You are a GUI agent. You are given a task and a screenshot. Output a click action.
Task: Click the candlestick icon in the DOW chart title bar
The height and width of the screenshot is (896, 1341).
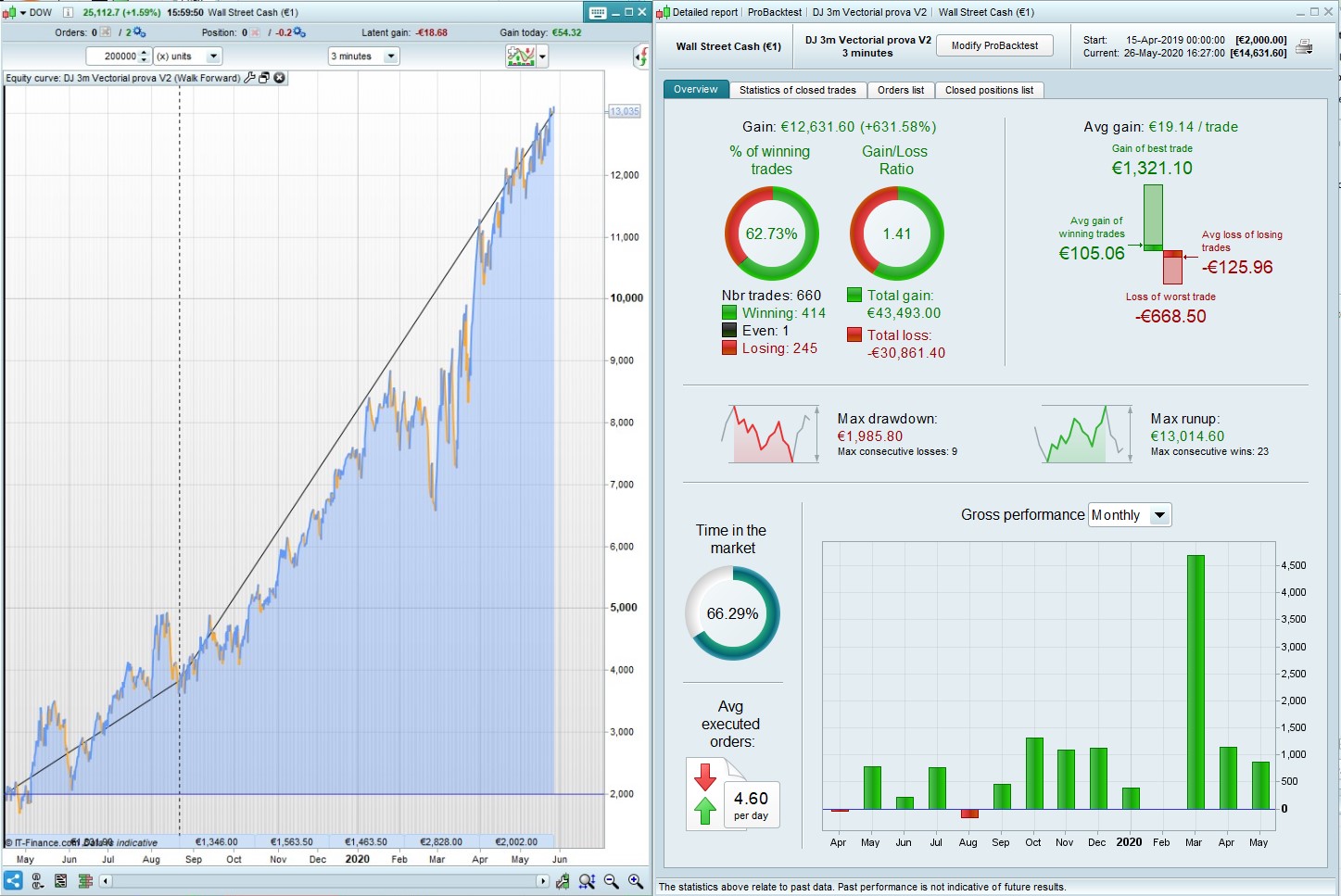(x=9, y=13)
